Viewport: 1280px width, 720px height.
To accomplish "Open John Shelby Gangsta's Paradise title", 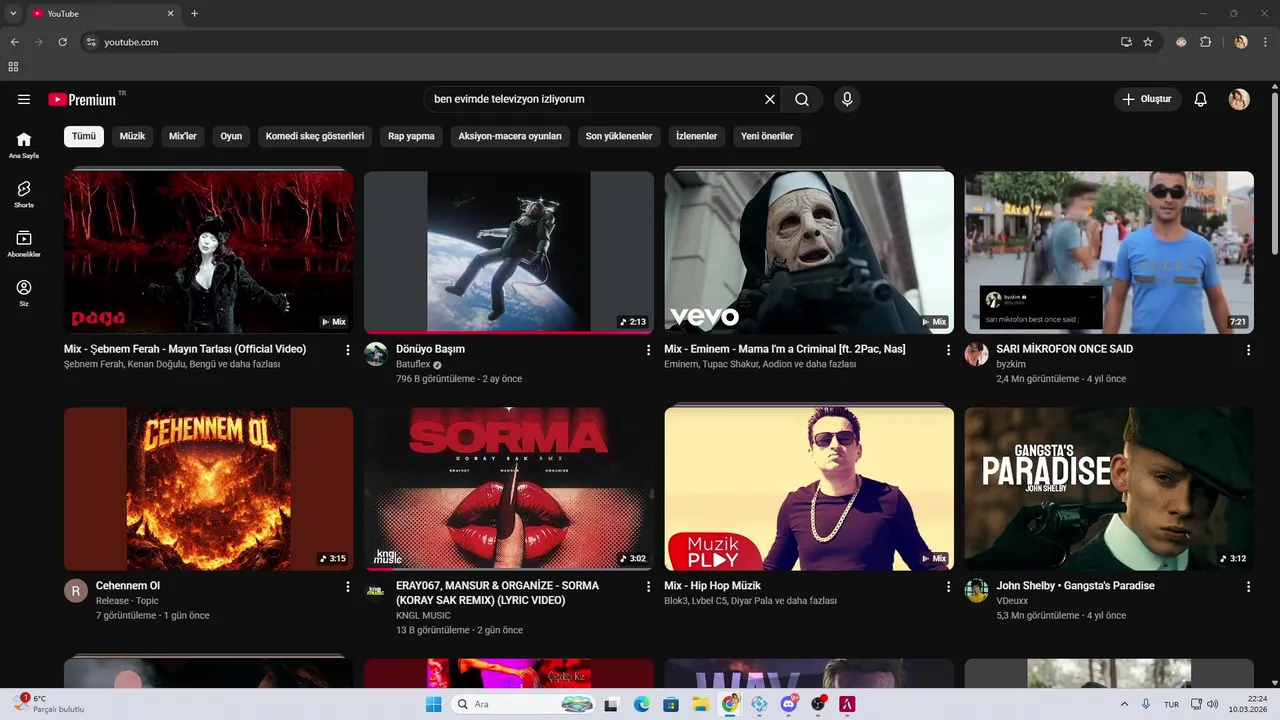I will tap(1075, 585).
